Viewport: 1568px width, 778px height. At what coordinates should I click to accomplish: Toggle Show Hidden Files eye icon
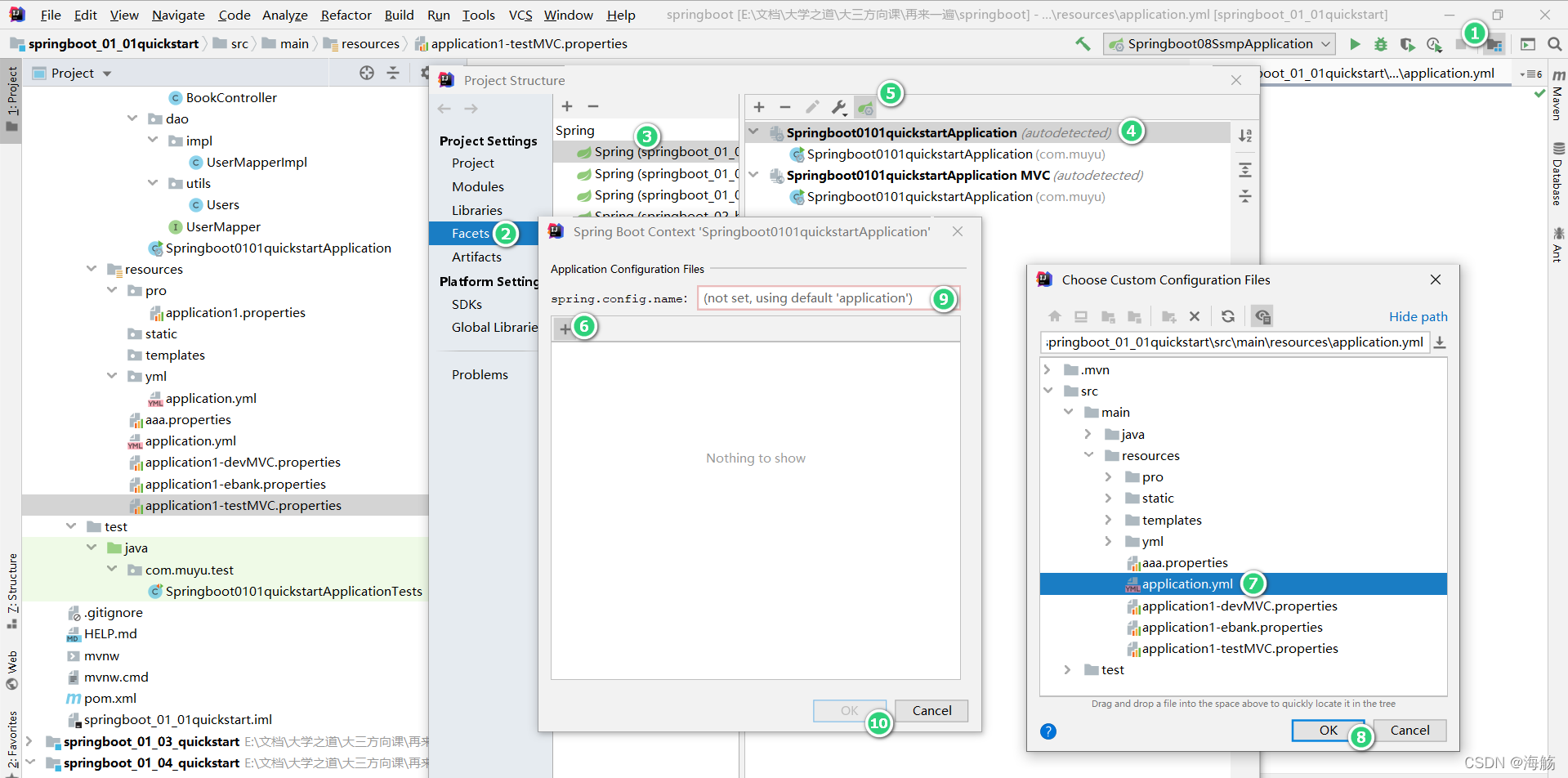[1262, 316]
